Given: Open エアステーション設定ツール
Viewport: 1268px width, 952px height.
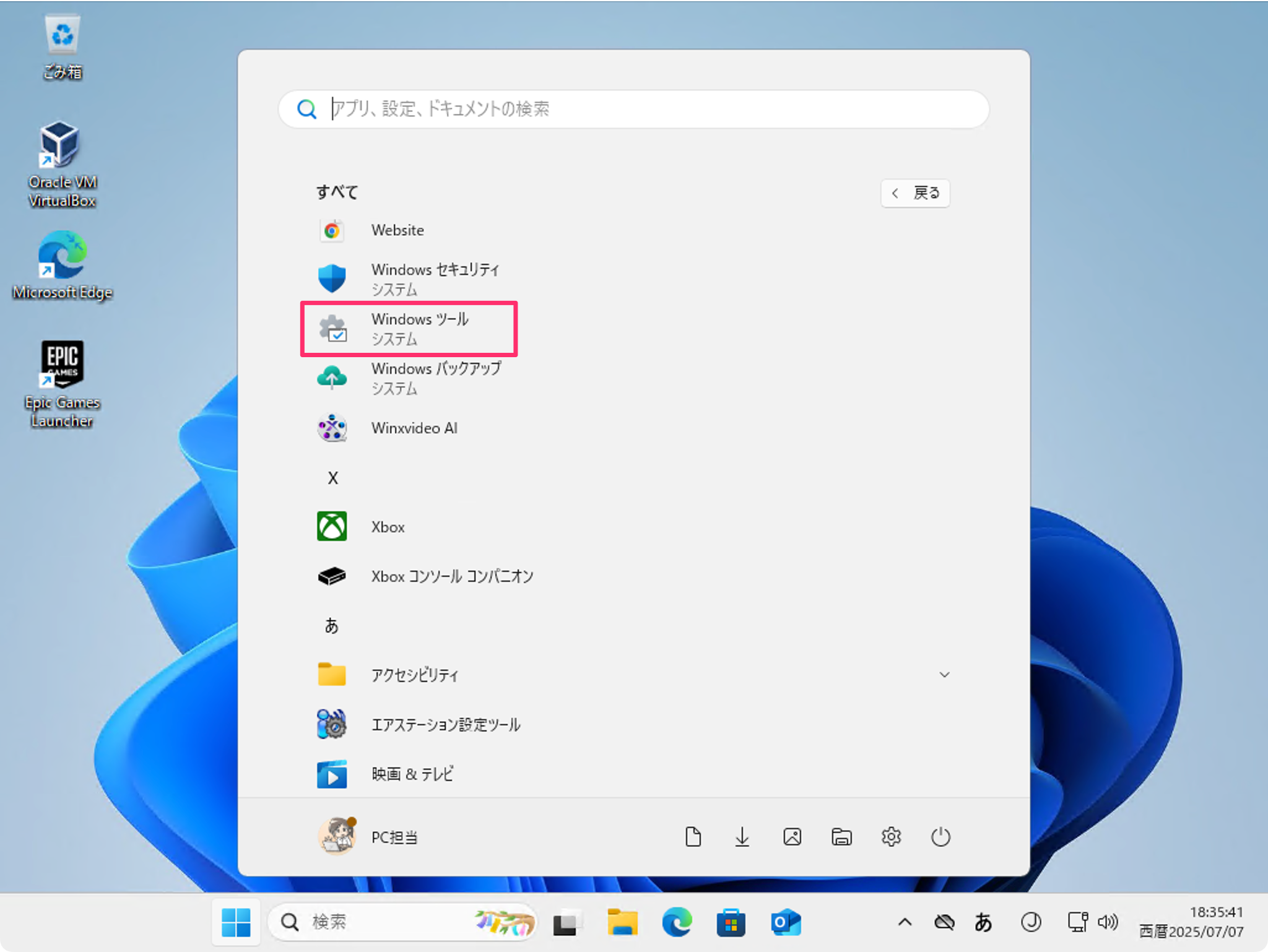Looking at the screenshot, I should 445,724.
